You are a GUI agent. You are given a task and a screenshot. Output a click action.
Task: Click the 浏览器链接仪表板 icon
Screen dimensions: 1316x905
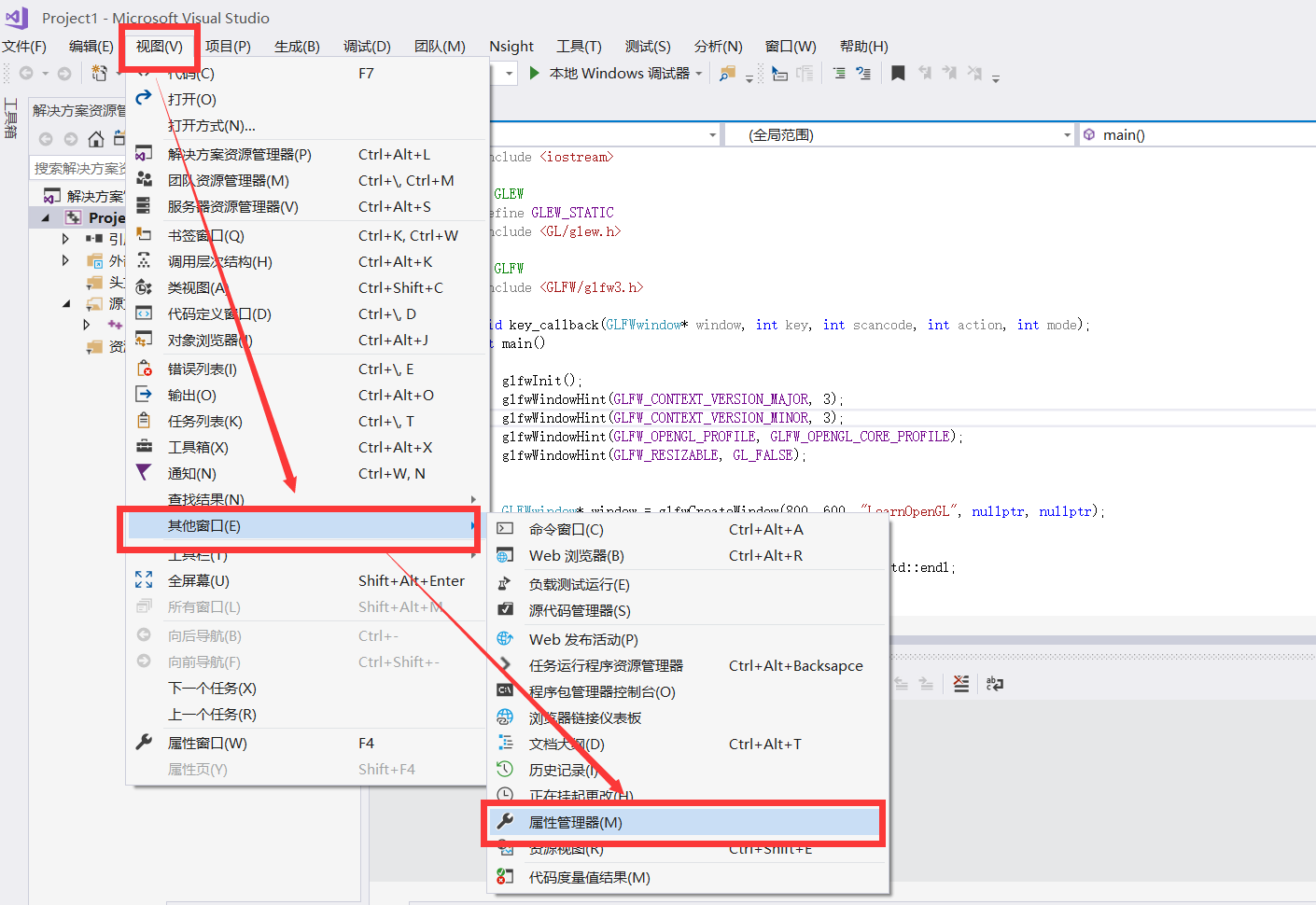coord(505,717)
